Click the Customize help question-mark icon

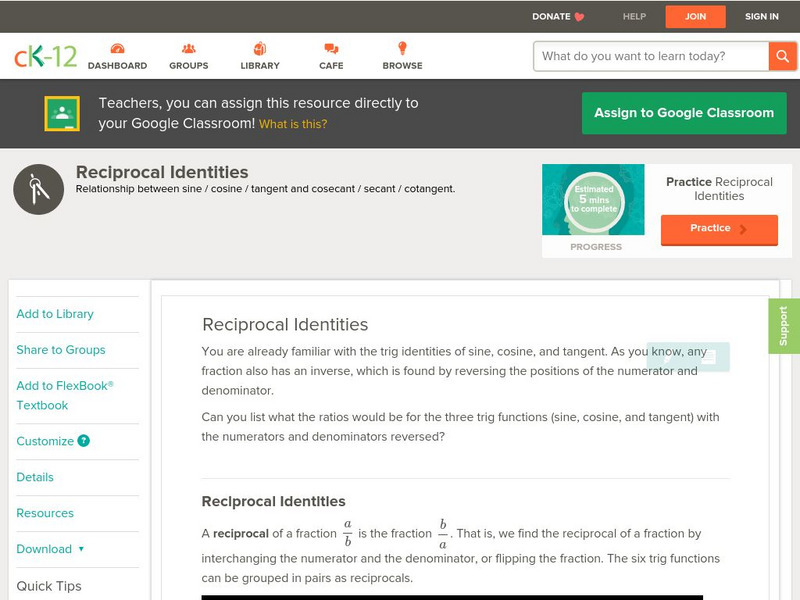pos(84,441)
